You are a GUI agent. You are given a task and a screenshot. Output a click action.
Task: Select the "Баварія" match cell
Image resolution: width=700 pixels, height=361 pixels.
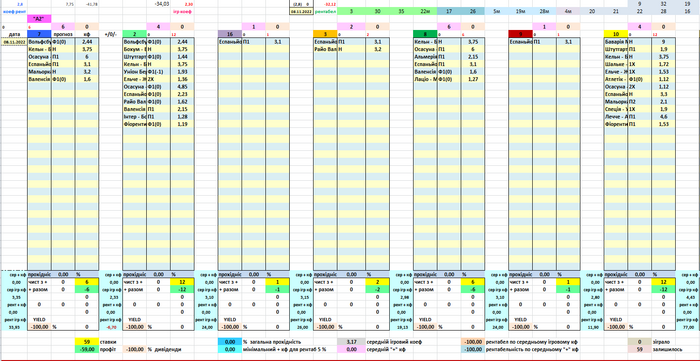(x=616, y=41)
